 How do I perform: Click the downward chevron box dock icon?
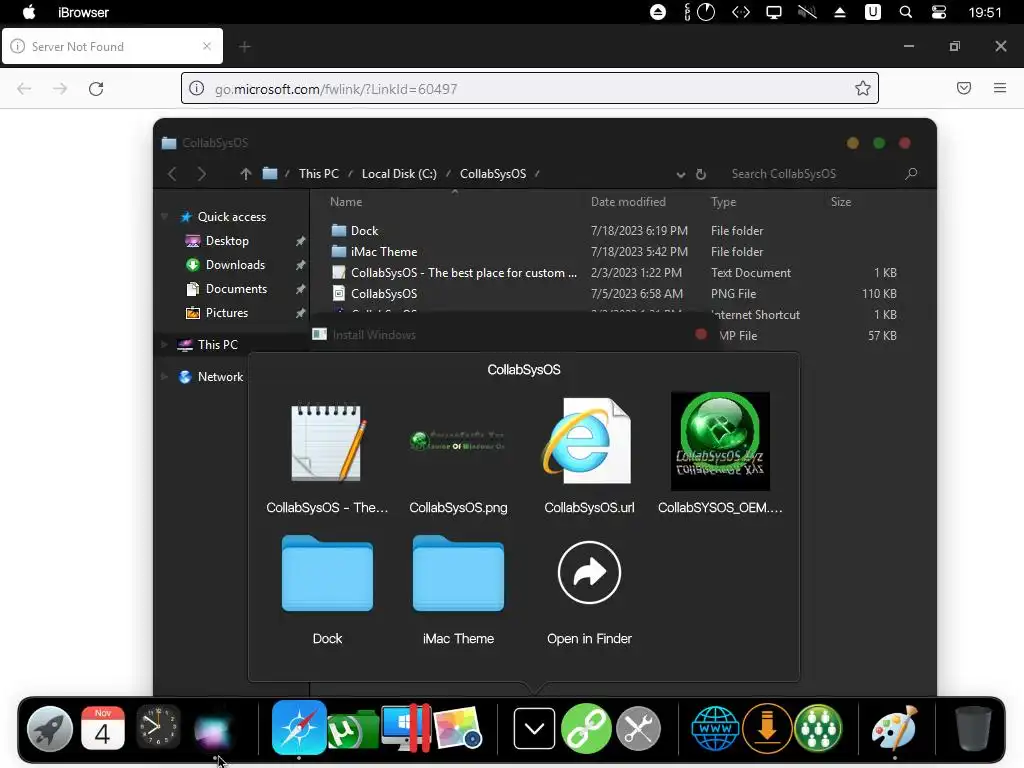tap(534, 729)
